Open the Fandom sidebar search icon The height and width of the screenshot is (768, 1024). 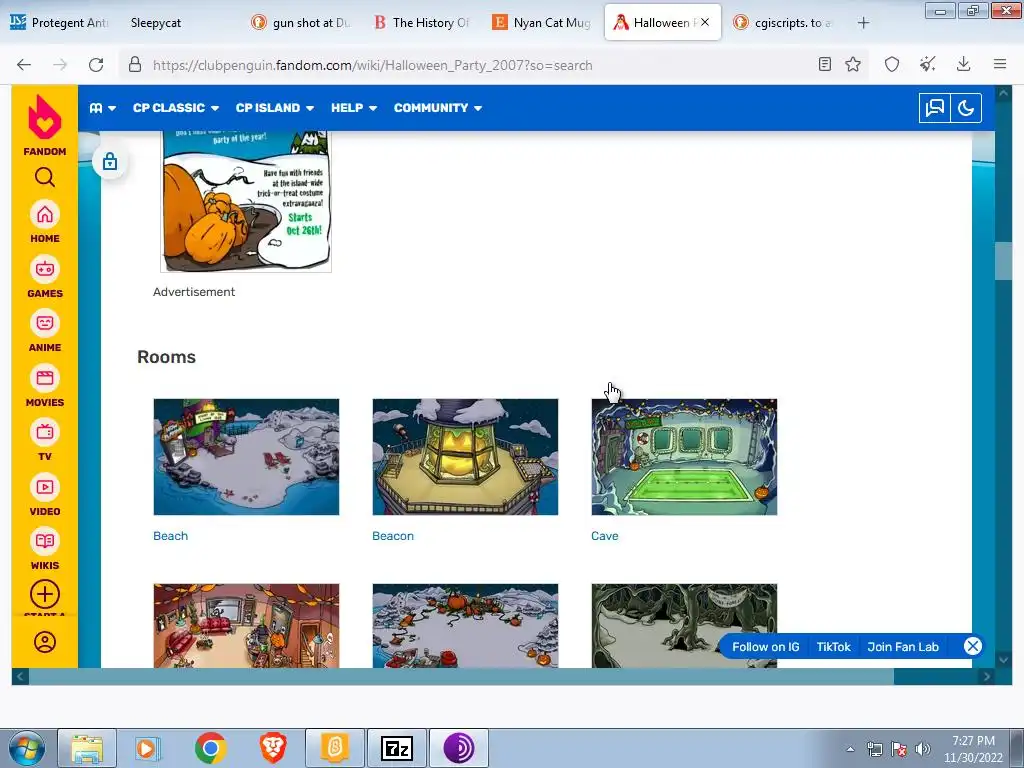[44, 177]
